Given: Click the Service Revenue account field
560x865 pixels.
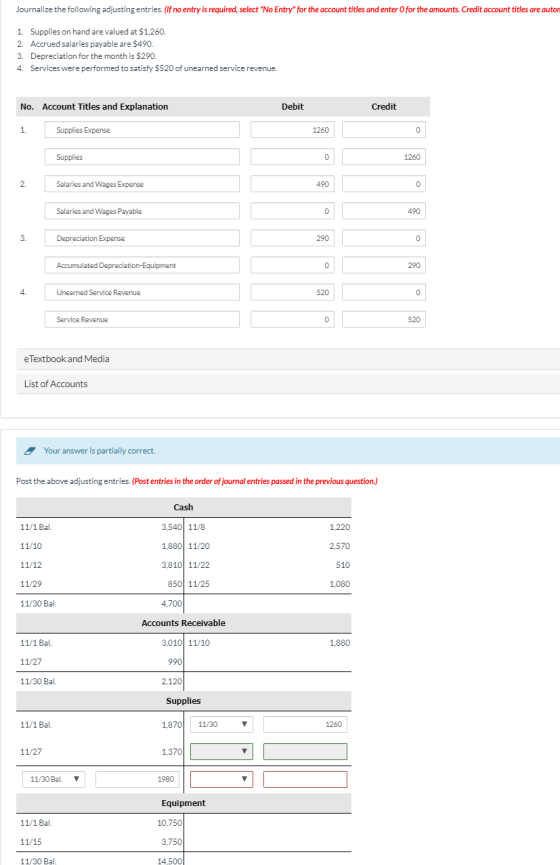Looking at the screenshot, I should point(142,319).
